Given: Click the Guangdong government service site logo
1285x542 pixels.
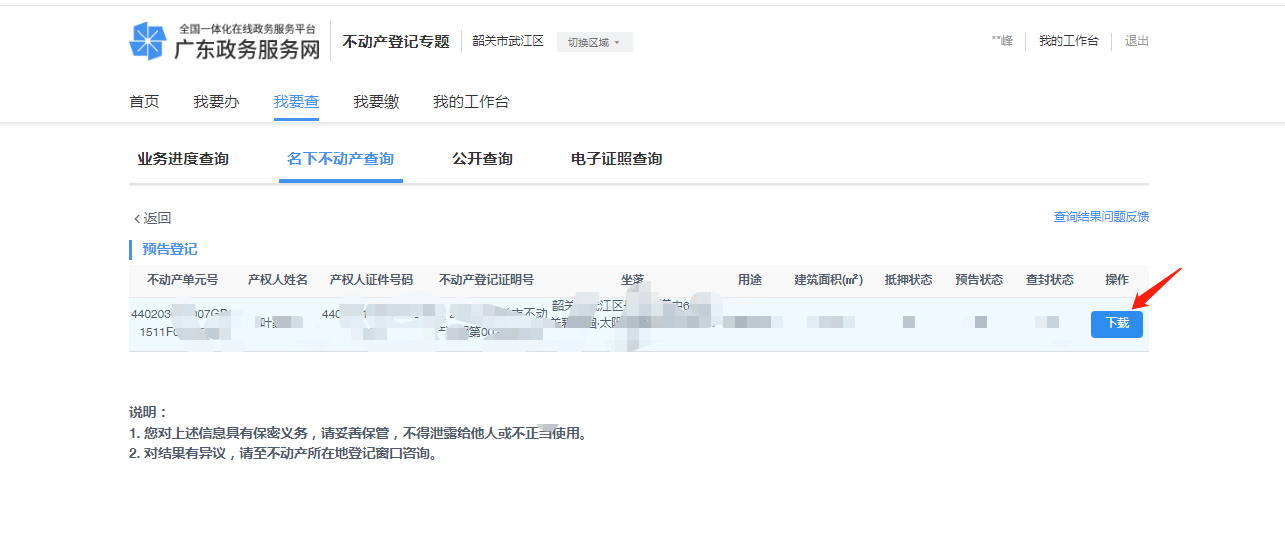Looking at the screenshot, I should point(225,42).
